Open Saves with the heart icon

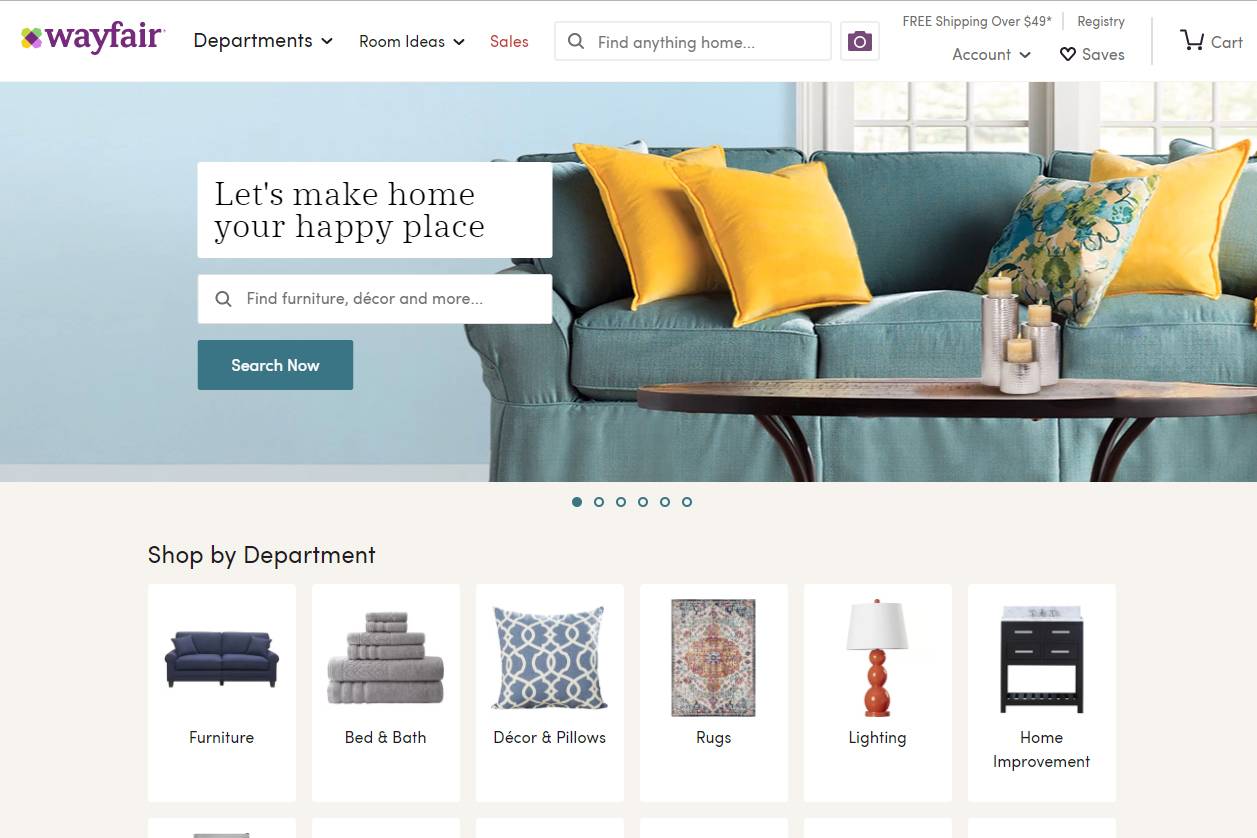(x=1092, y=55)
